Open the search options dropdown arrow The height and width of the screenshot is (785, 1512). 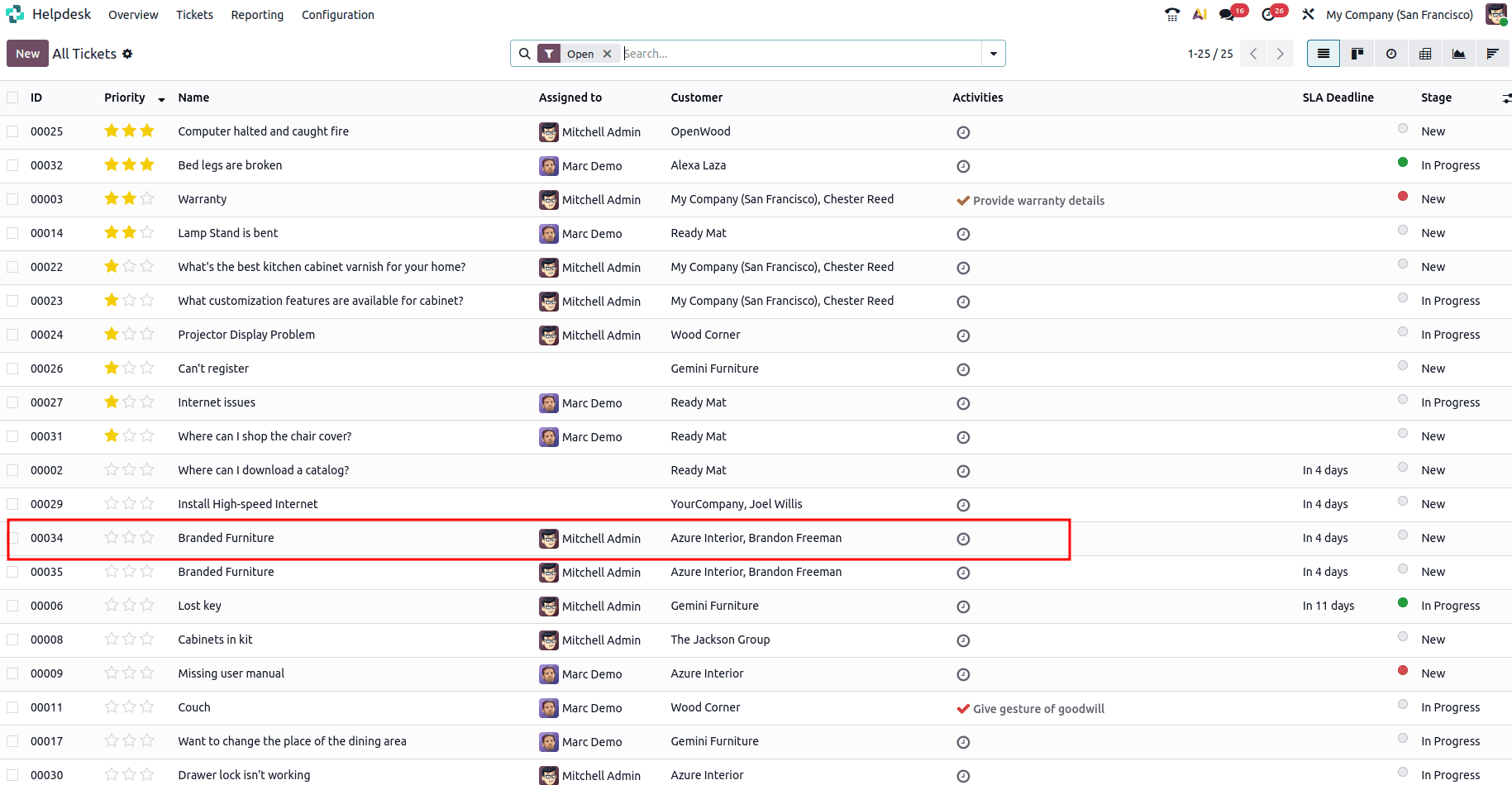[993, 53]
